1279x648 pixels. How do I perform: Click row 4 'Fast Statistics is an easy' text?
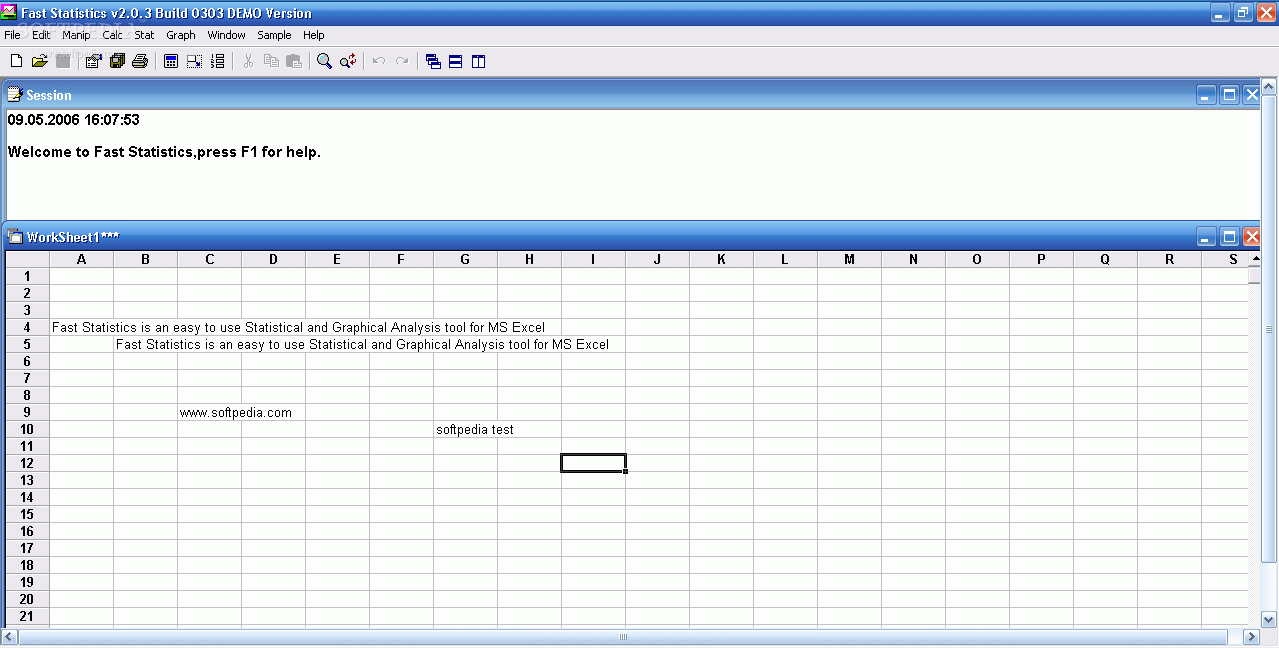click(298, 327)
